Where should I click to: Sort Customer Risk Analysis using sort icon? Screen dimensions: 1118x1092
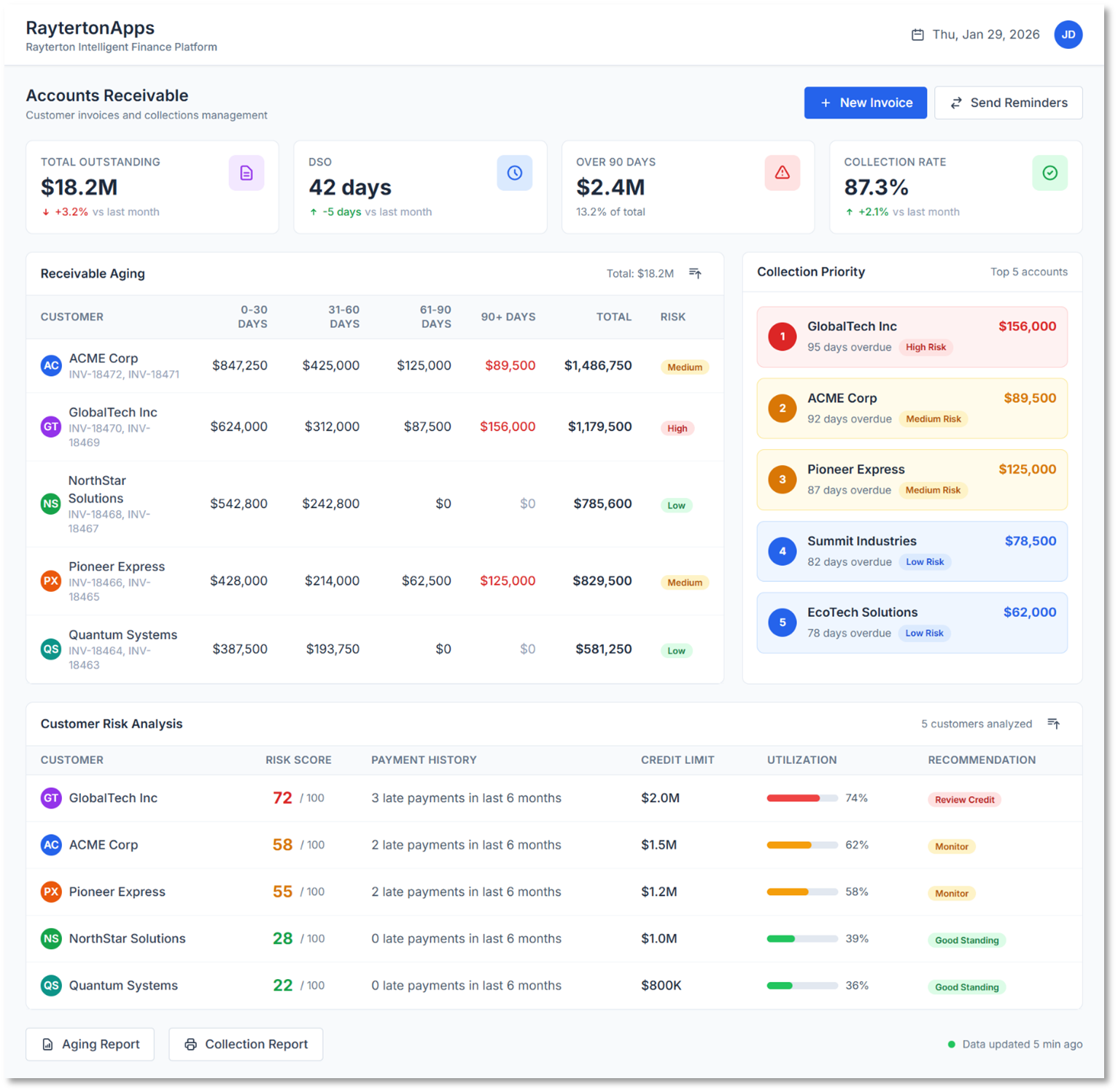(1053, 723)
